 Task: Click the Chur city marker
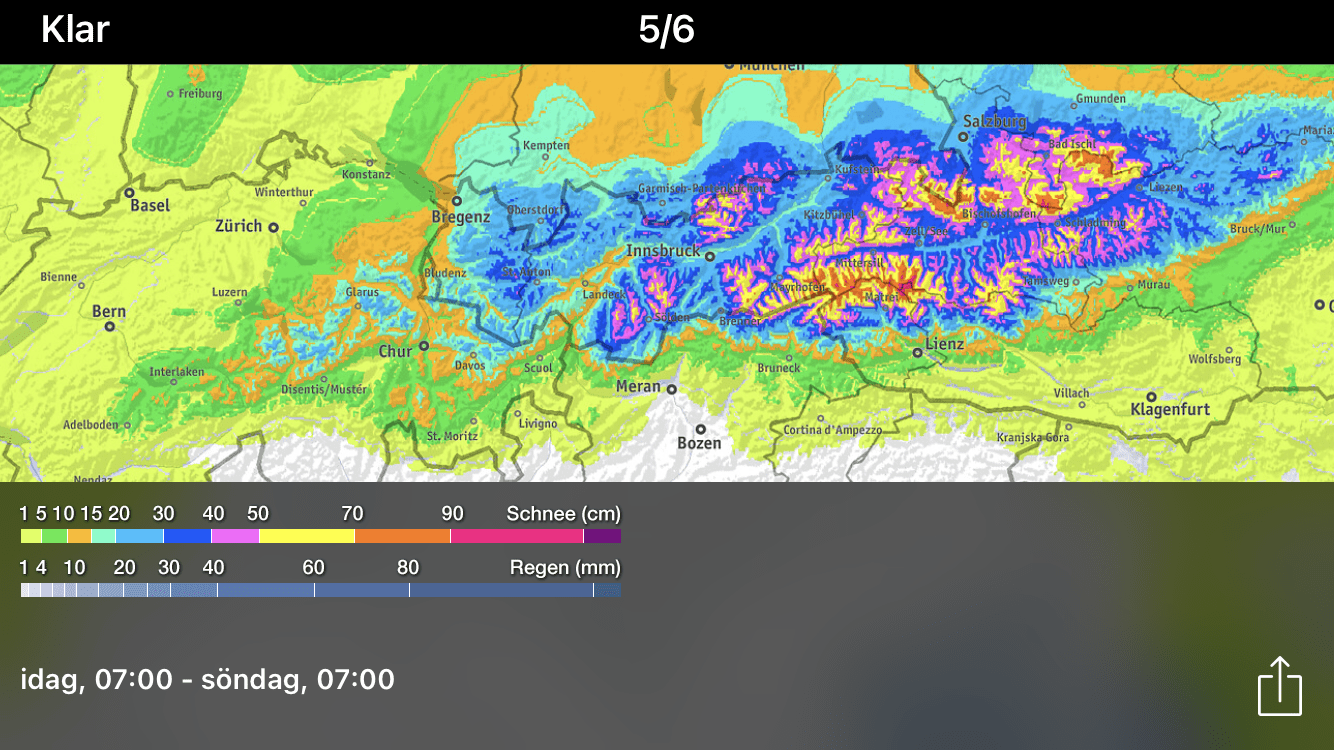pos(423,345)
